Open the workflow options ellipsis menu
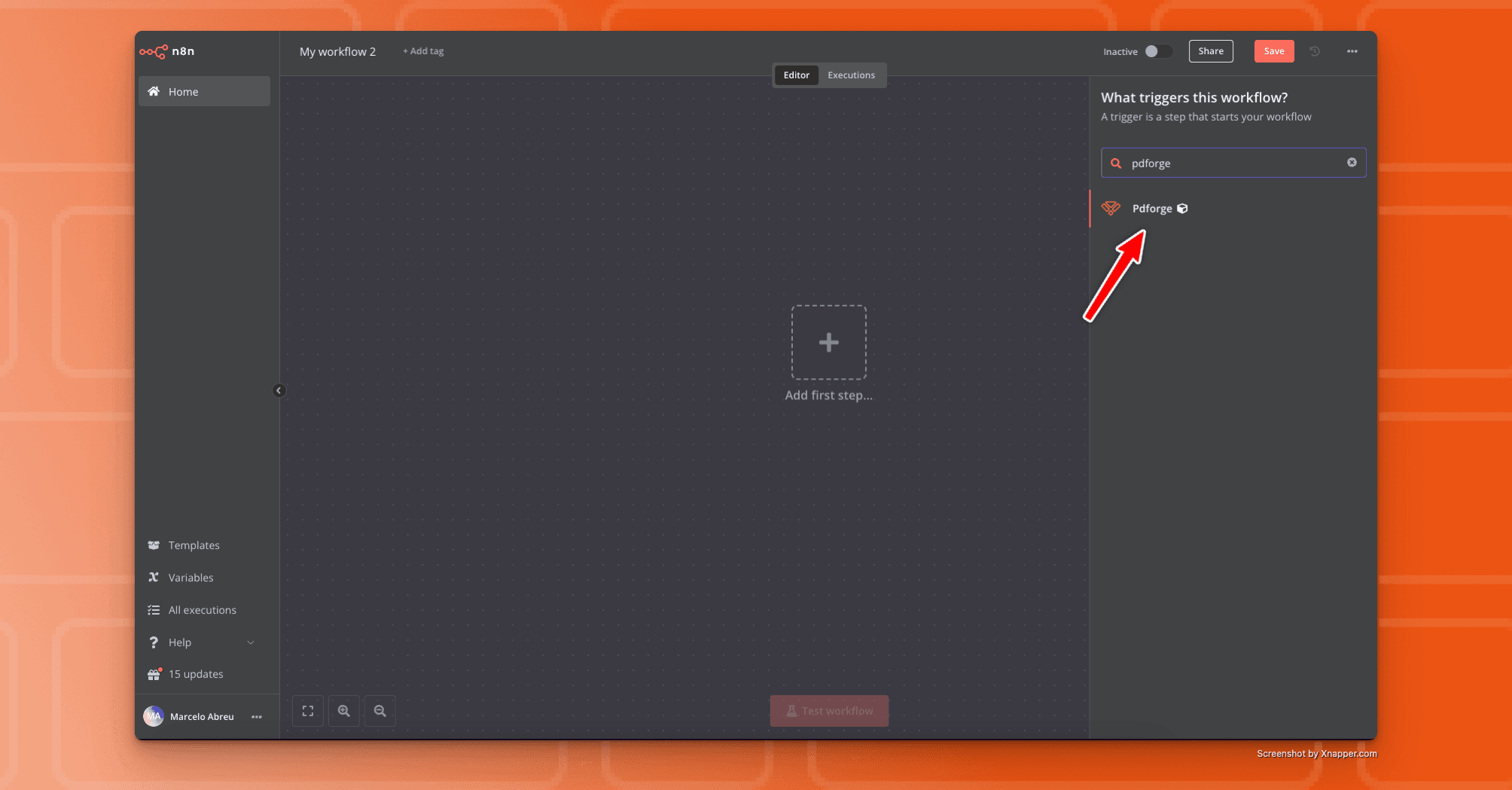The height and width of the screenshot is (790, 1512). pyautogui.click(x=1352, y=51)
